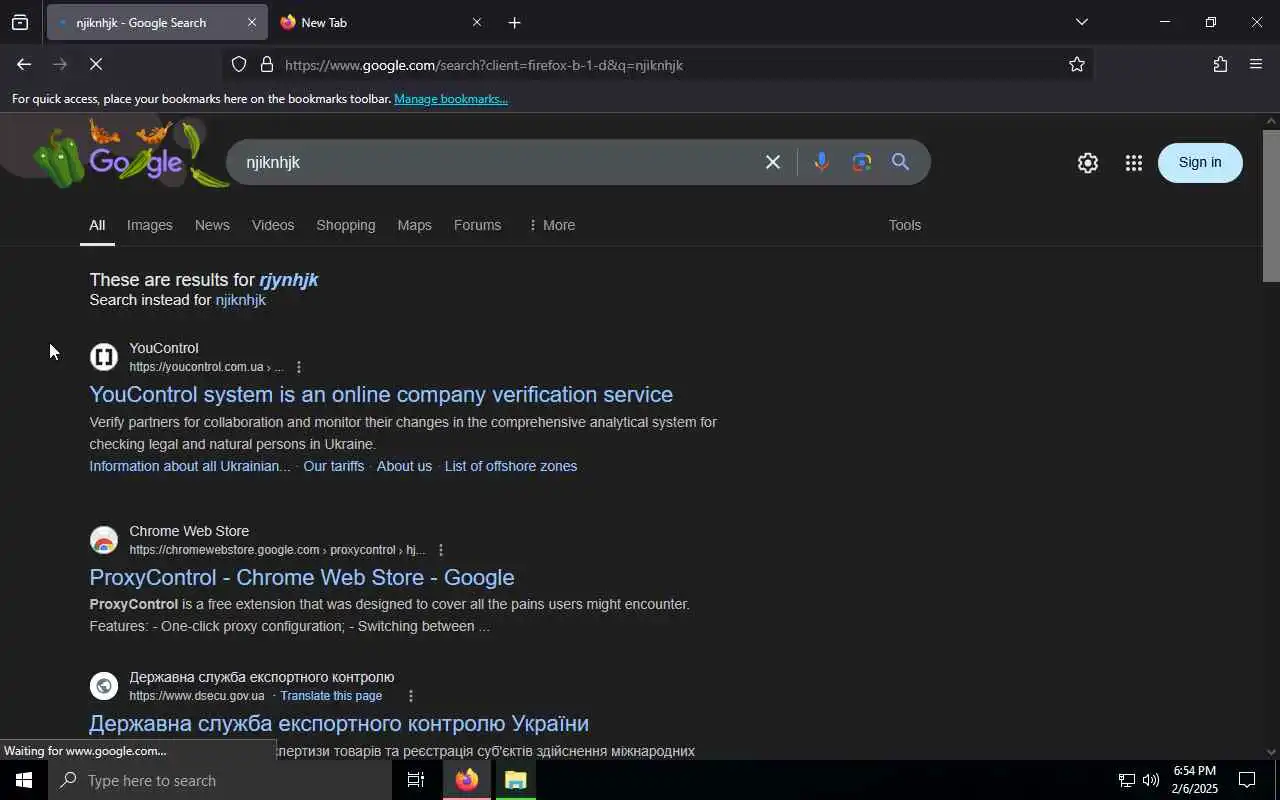Image resolution: width=1280 pixels, height=800 pixels.
Task: Submit search with magnifier icon
Action: 900,162
